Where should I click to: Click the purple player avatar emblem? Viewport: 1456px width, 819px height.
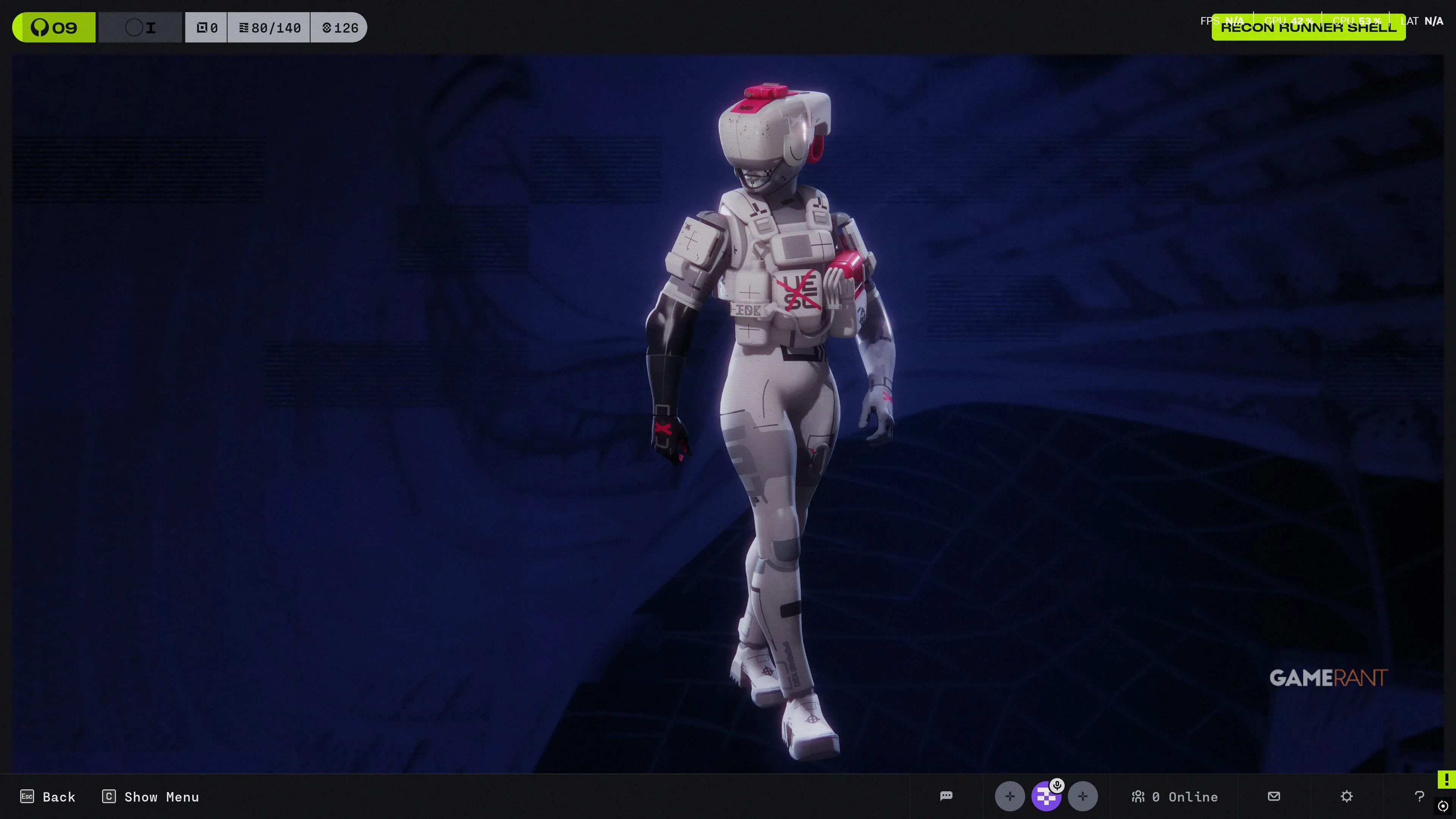(1046, 797)
